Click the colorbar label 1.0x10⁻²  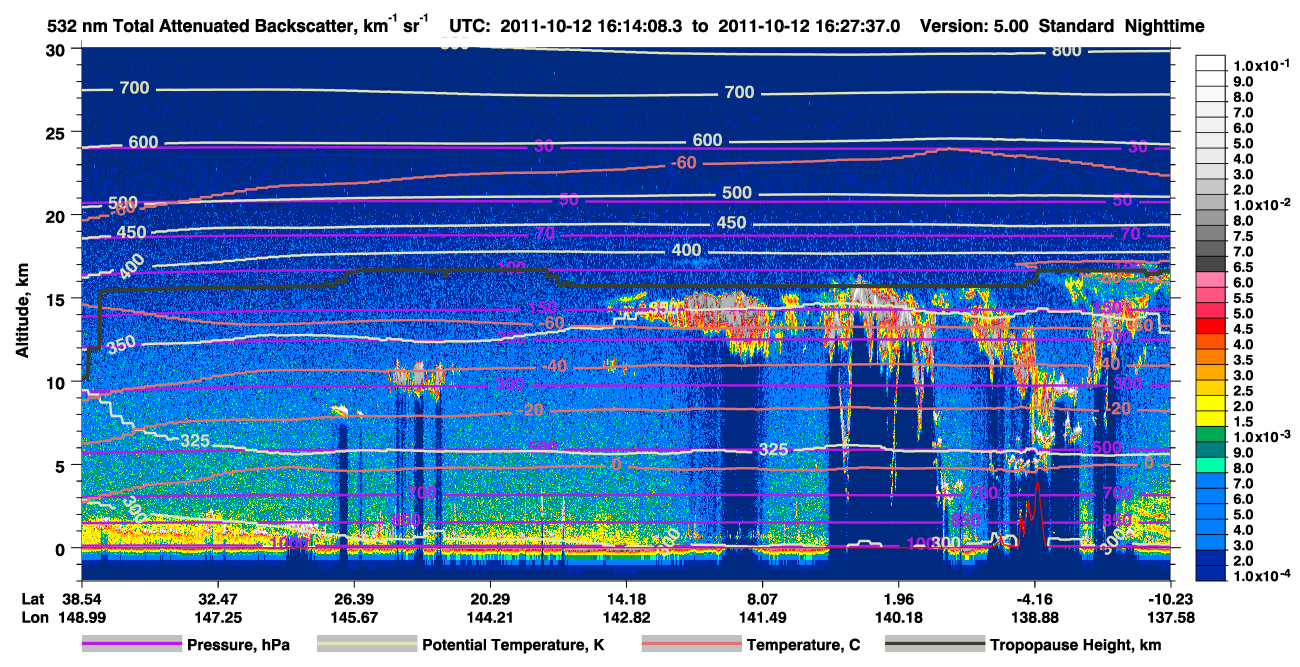click(1262, 204)
